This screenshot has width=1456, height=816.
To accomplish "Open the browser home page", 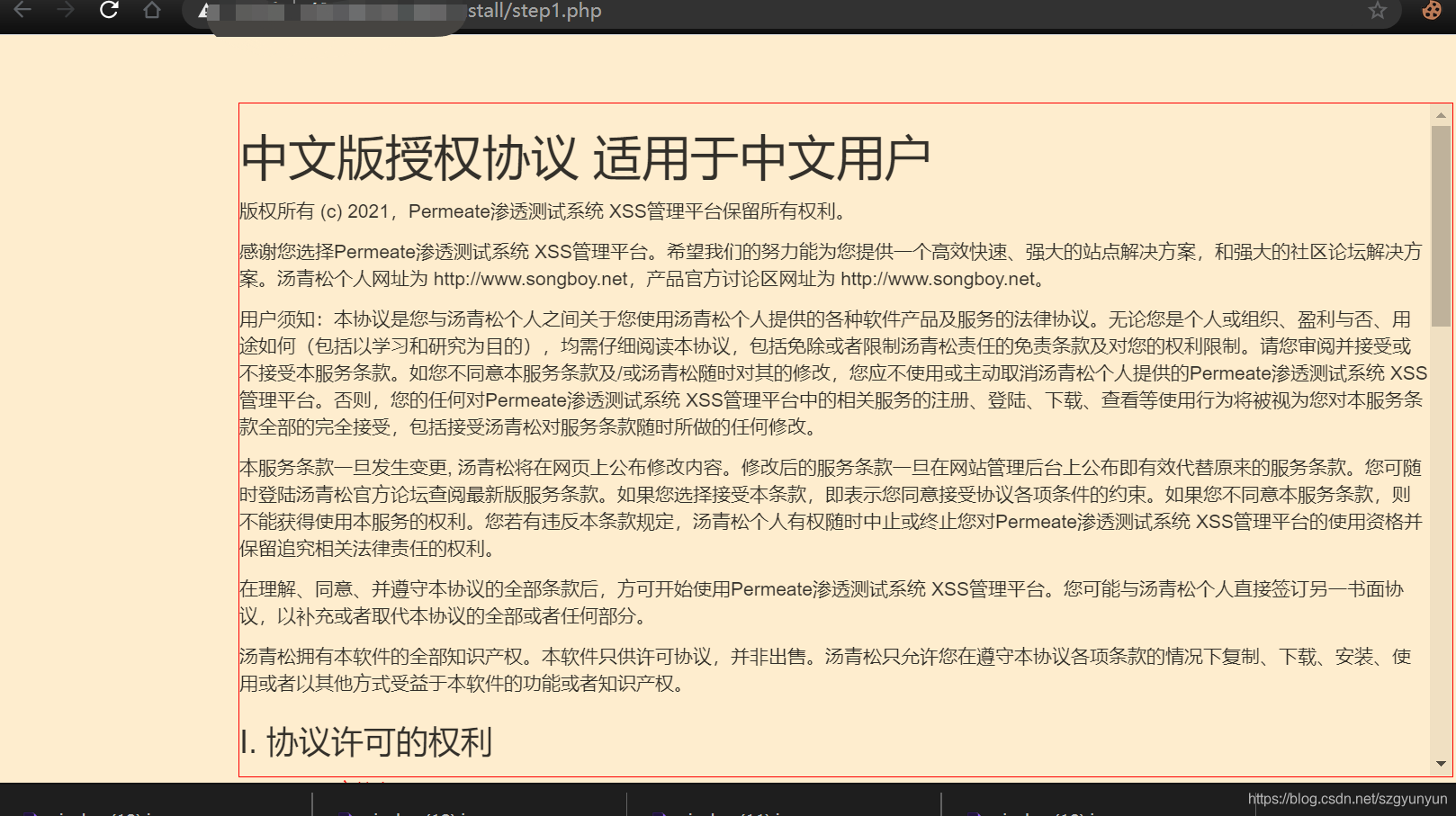I will click(151, 11).
